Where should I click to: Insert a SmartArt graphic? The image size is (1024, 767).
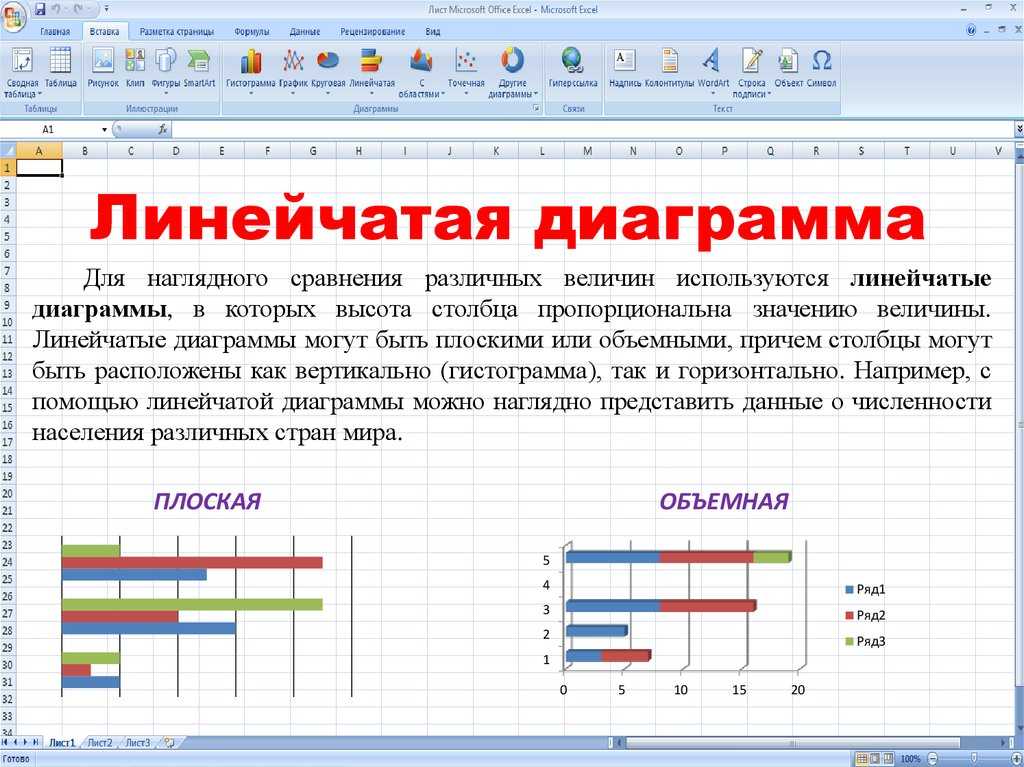(199, 67)
